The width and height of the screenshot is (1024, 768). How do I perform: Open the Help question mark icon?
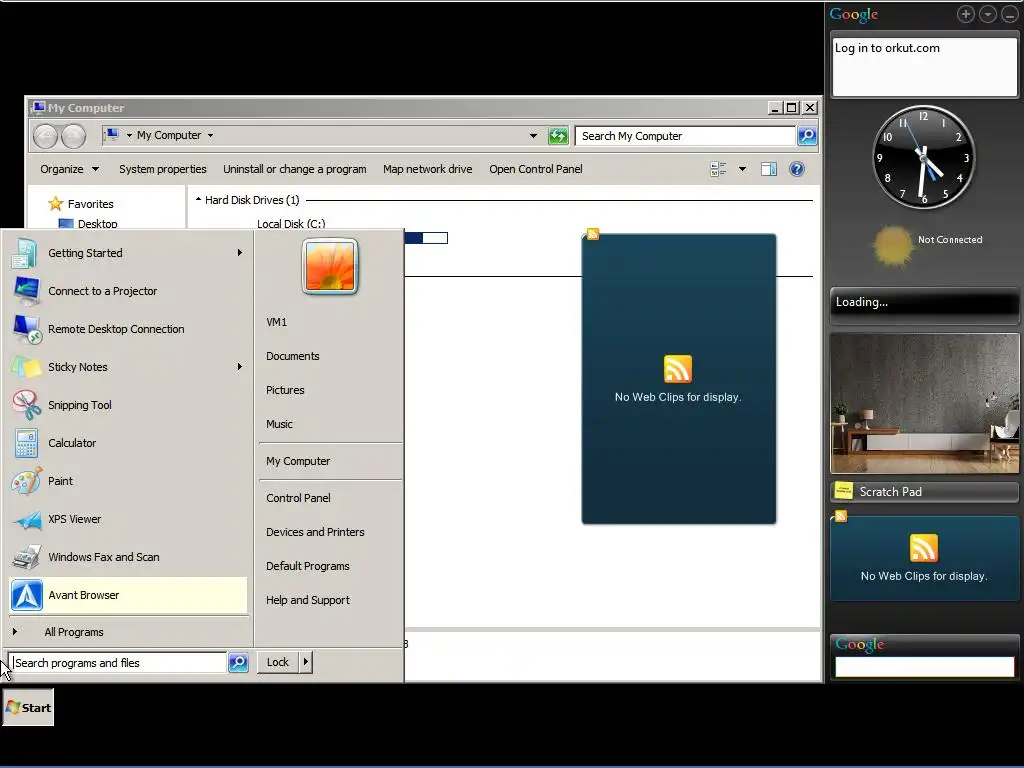click(x=796, y=169)
